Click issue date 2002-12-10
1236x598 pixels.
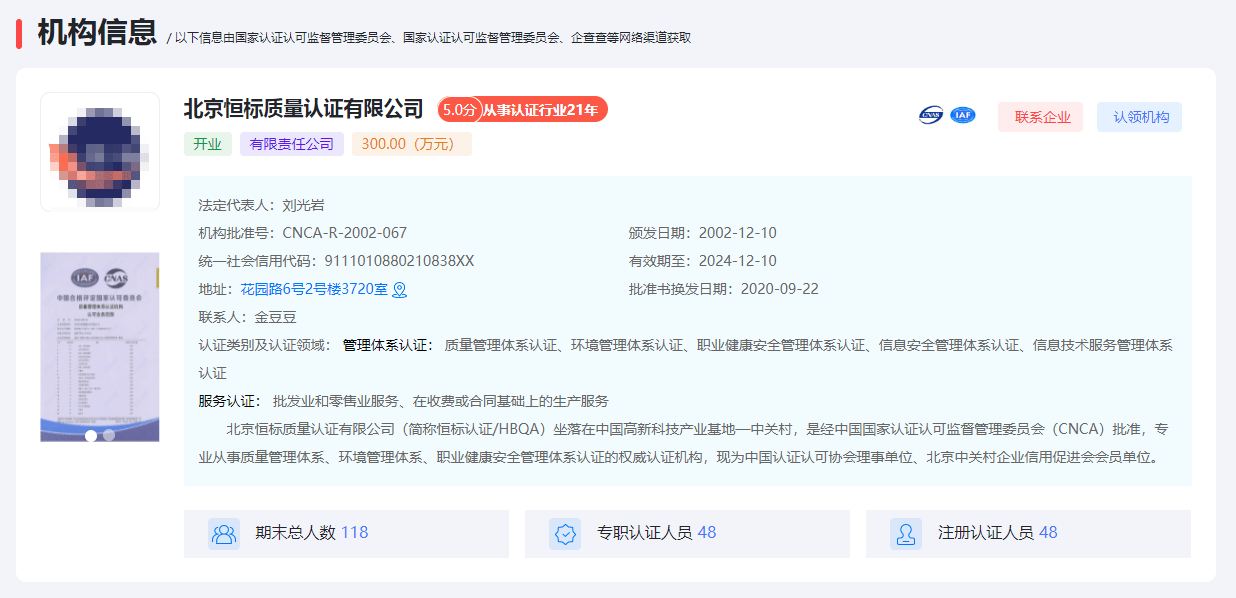[x=738, y=233]
